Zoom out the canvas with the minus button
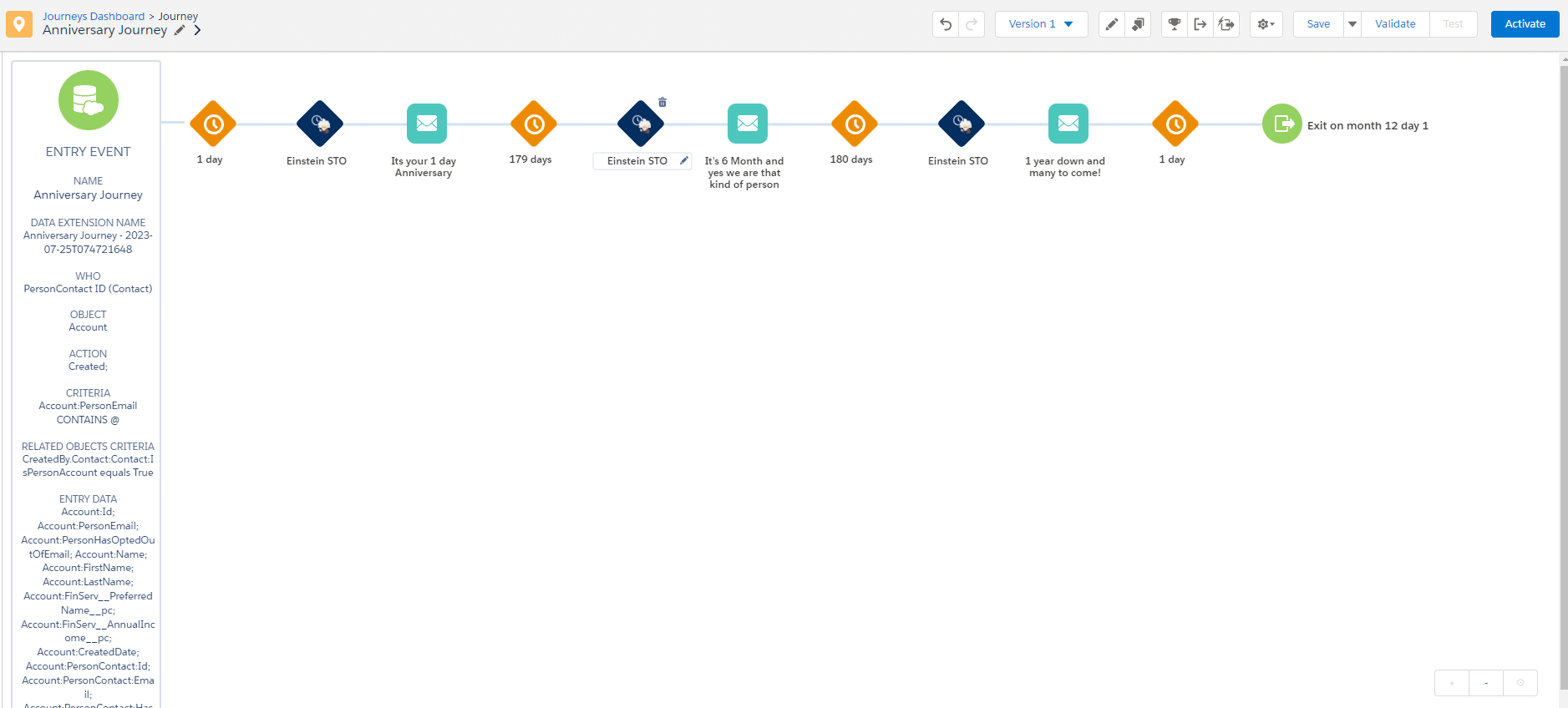This screenshot has height=708, width=1568. click(x=1486, y=683)
